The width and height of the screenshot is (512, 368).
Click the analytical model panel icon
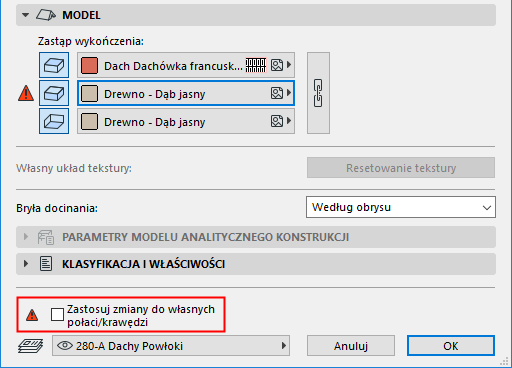coord(46,237)
